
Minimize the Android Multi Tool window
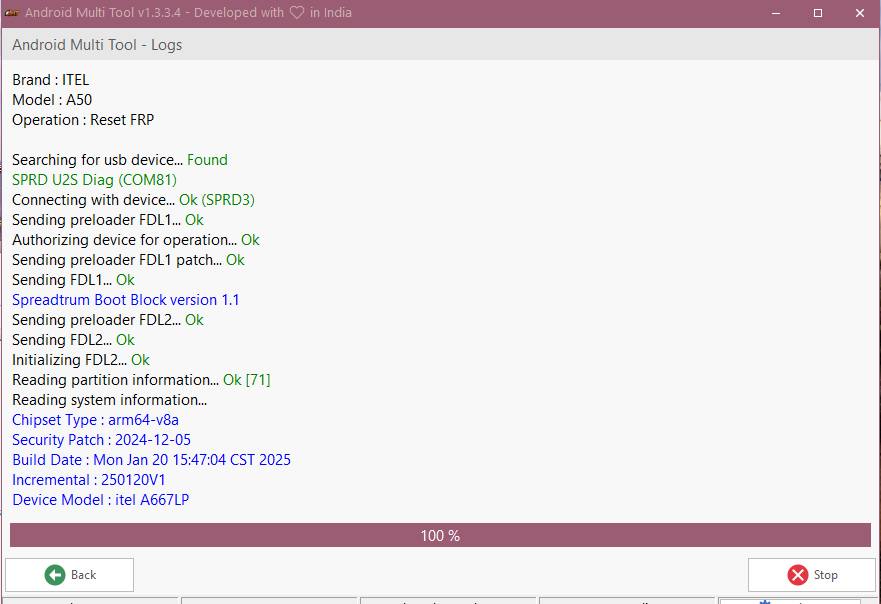coord(776,13)
